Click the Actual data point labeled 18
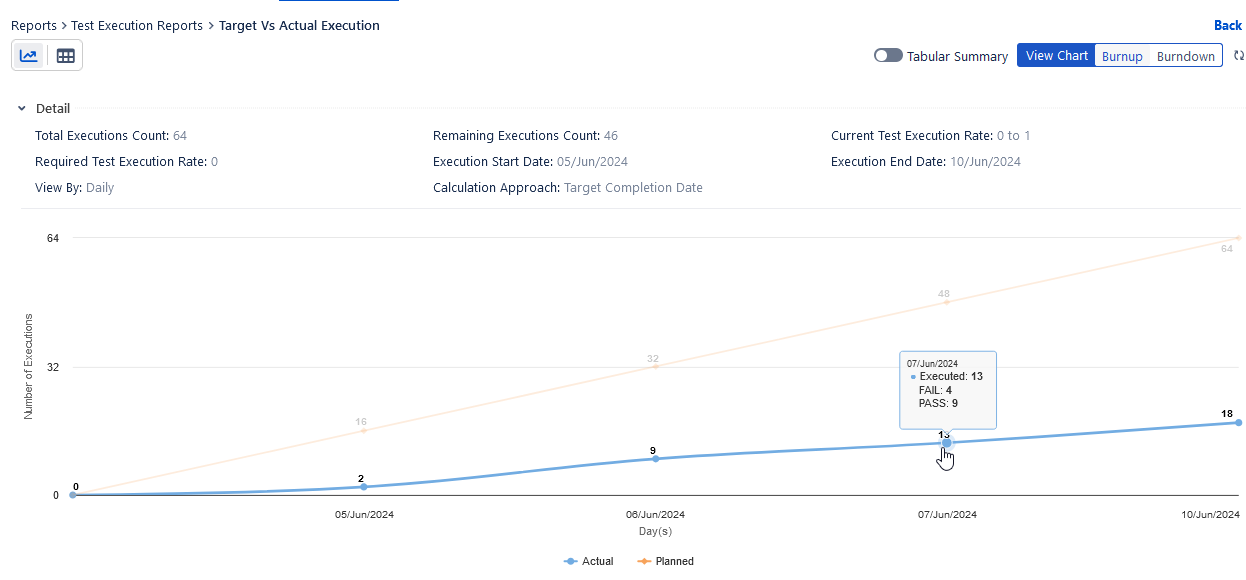The width and height of the screenshot is (1246, 580). tap(1238, 423)
